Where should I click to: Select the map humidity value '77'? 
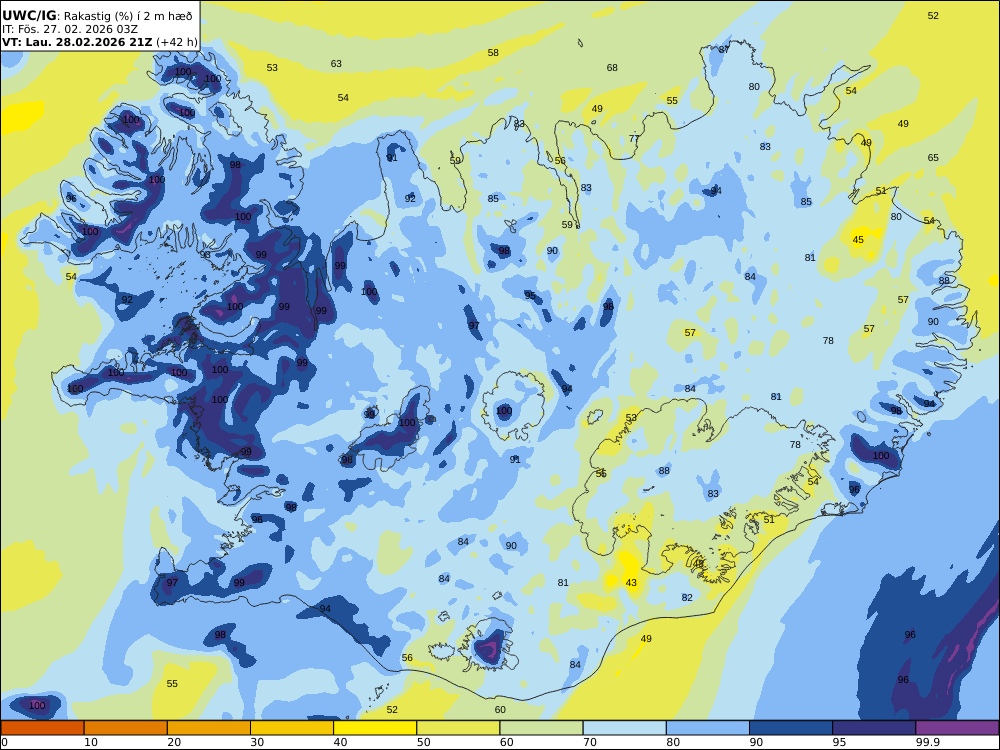634,138
